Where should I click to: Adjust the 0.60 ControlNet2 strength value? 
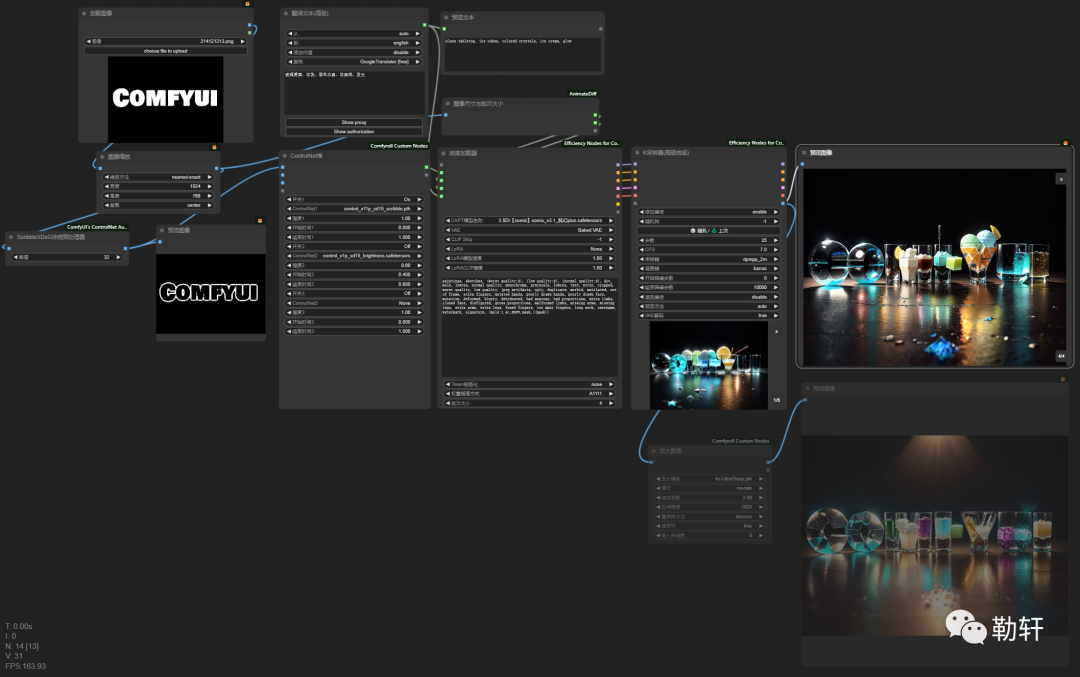[354, 265]
